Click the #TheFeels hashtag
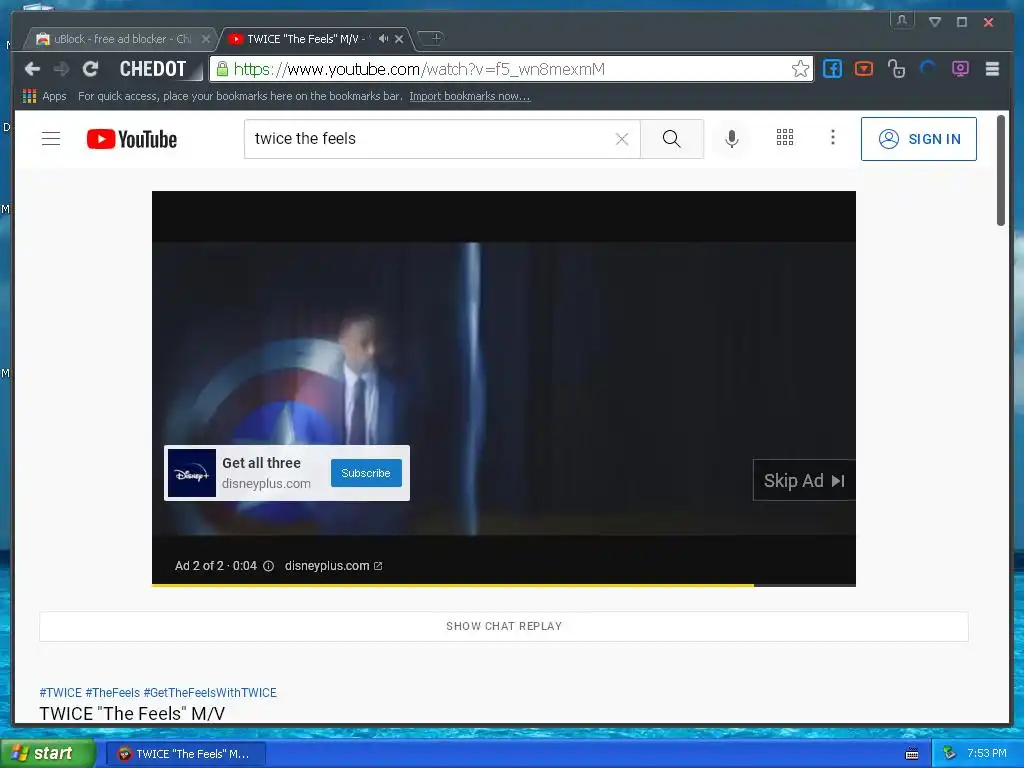 pyautogui.click(x=112, y=692)
